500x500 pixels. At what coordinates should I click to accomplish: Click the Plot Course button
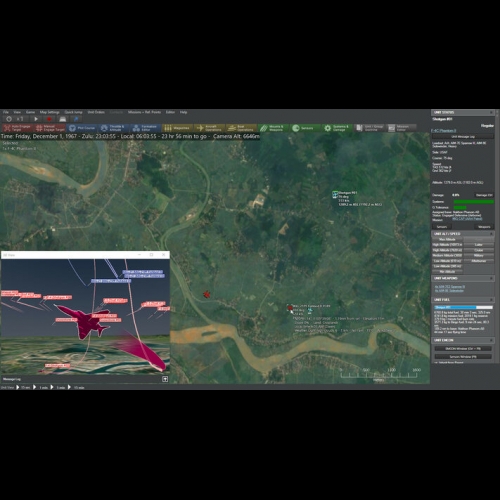82,128
